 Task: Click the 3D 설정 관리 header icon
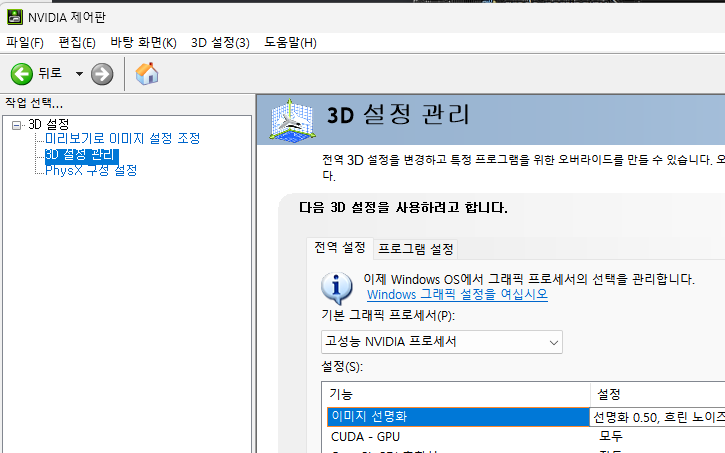point(293,120)
